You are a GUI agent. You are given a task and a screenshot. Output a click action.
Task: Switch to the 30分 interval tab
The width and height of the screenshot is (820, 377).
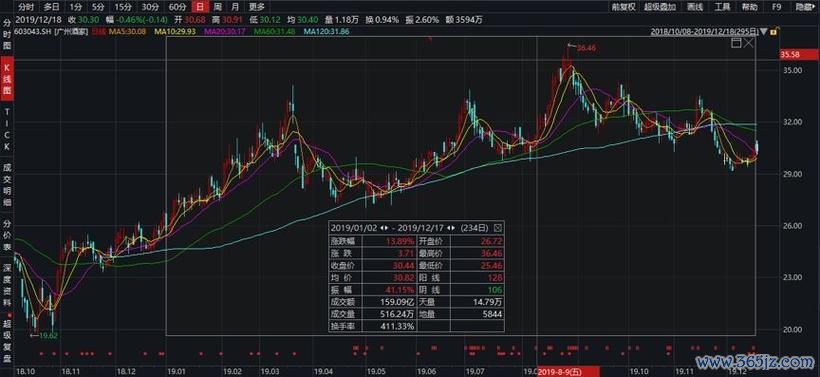tap(150, 7)
